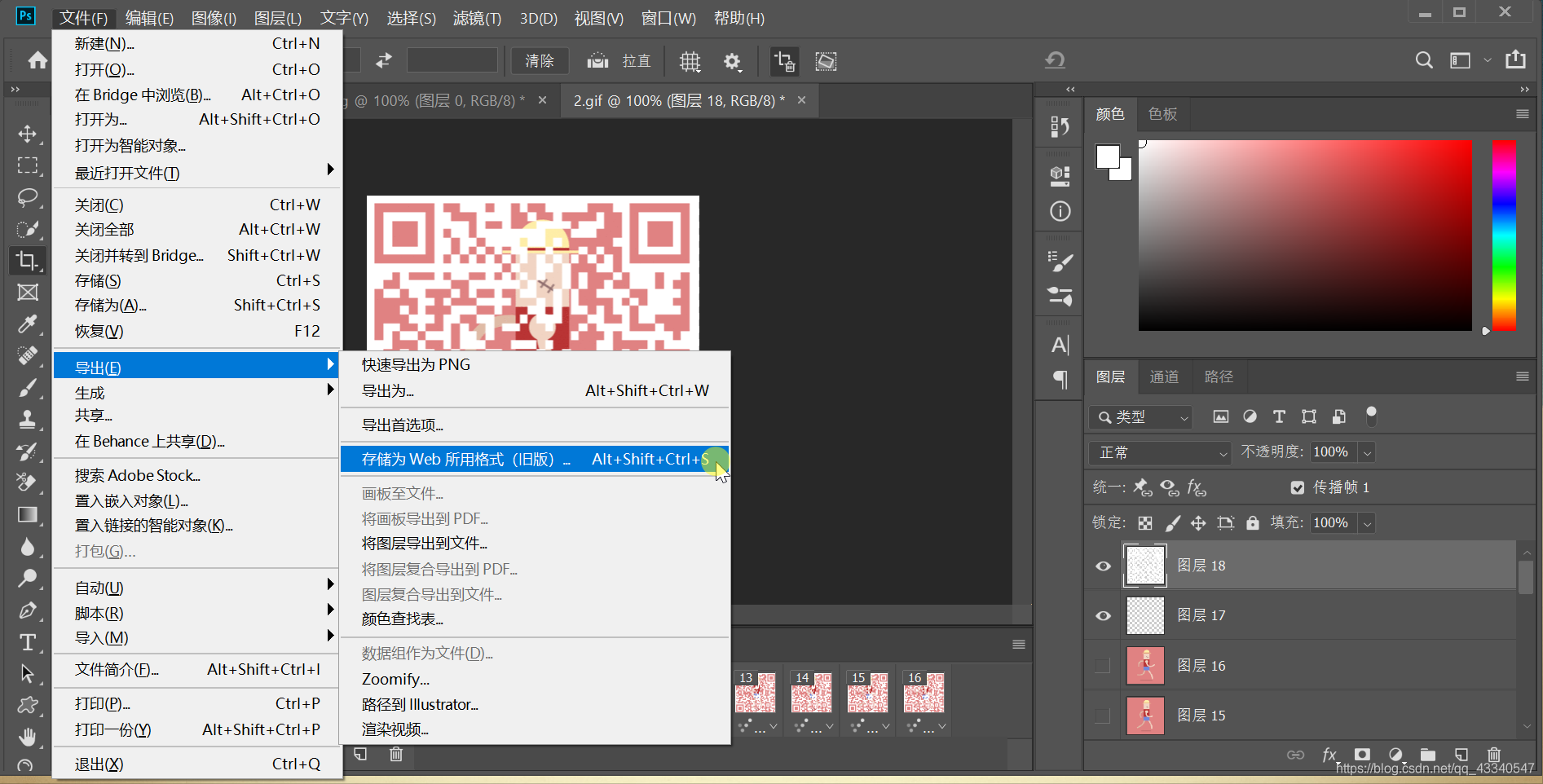Click the 拉直 straighten button
The height and width of the screenshot is (784, 1543).
coord(619,61)
